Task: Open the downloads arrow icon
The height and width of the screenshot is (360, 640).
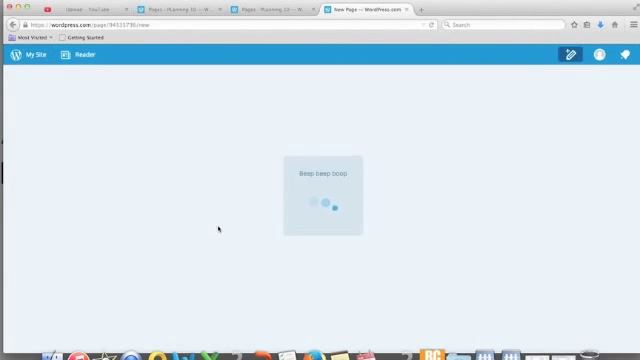Action: click(x=600, y=25)
